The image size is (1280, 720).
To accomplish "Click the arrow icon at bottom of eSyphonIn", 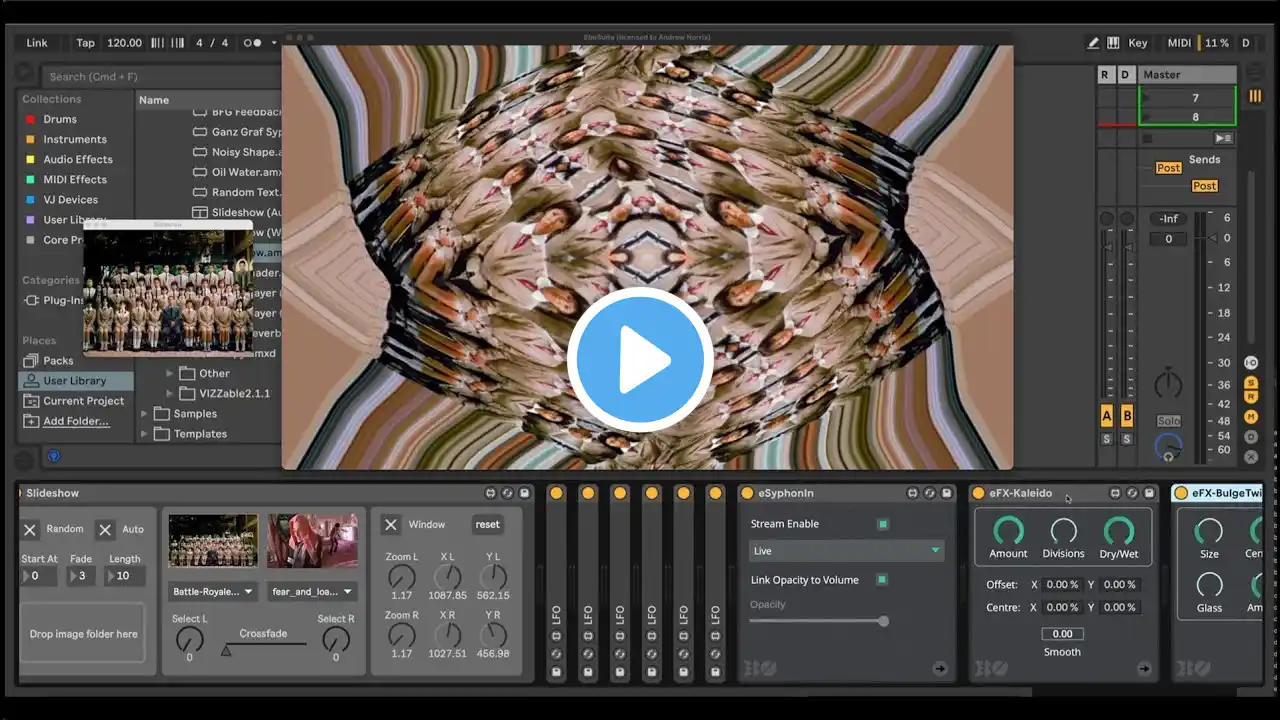I will coord(940,669).
